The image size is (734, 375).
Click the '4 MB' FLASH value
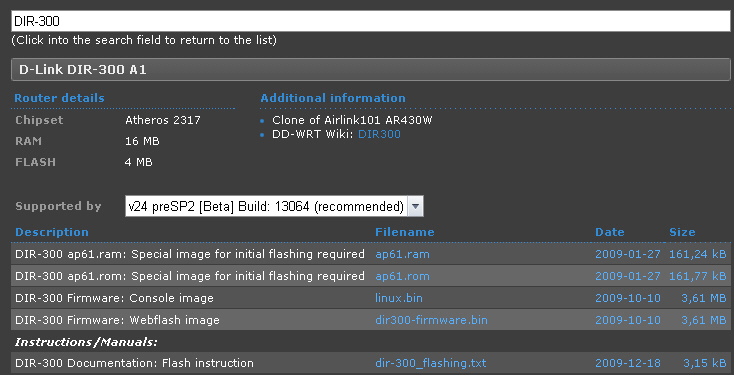pyautogui.click(x=139, y=162)
